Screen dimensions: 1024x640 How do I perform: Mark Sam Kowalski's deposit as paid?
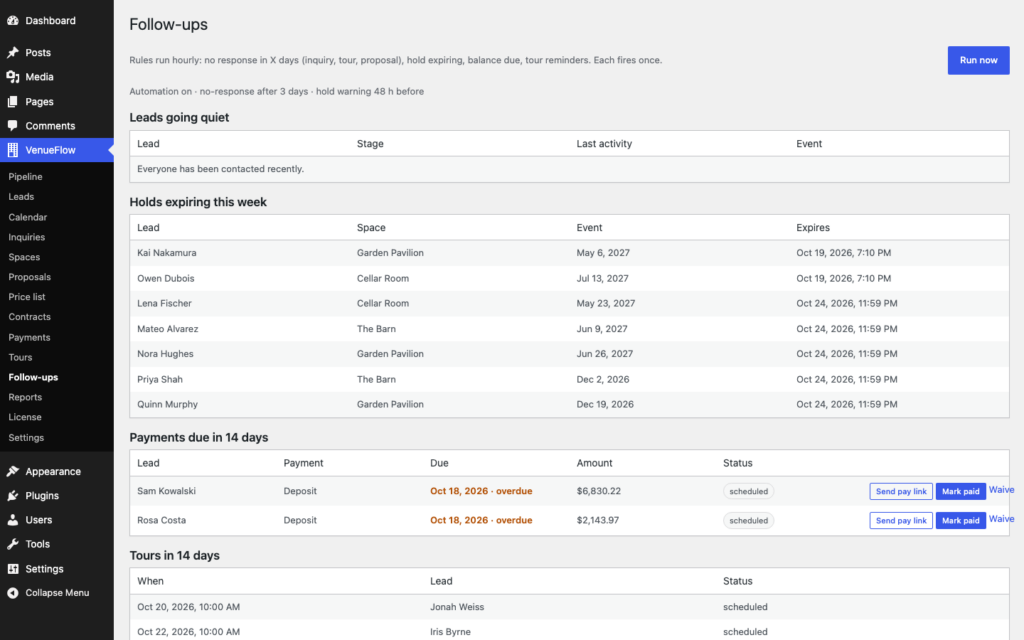click(961, 491)
